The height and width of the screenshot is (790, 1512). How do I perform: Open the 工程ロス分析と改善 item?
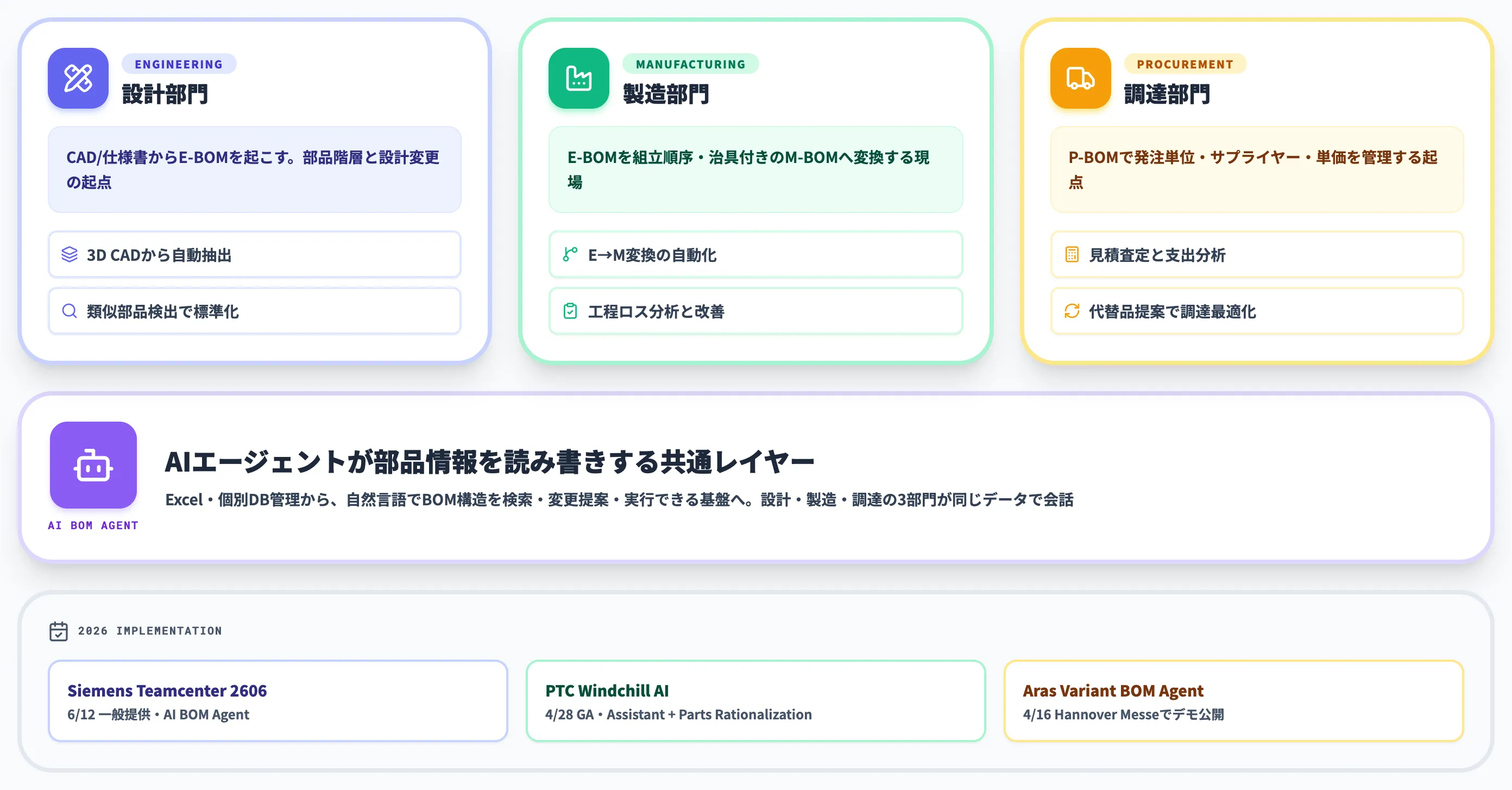tap(756, 311)
